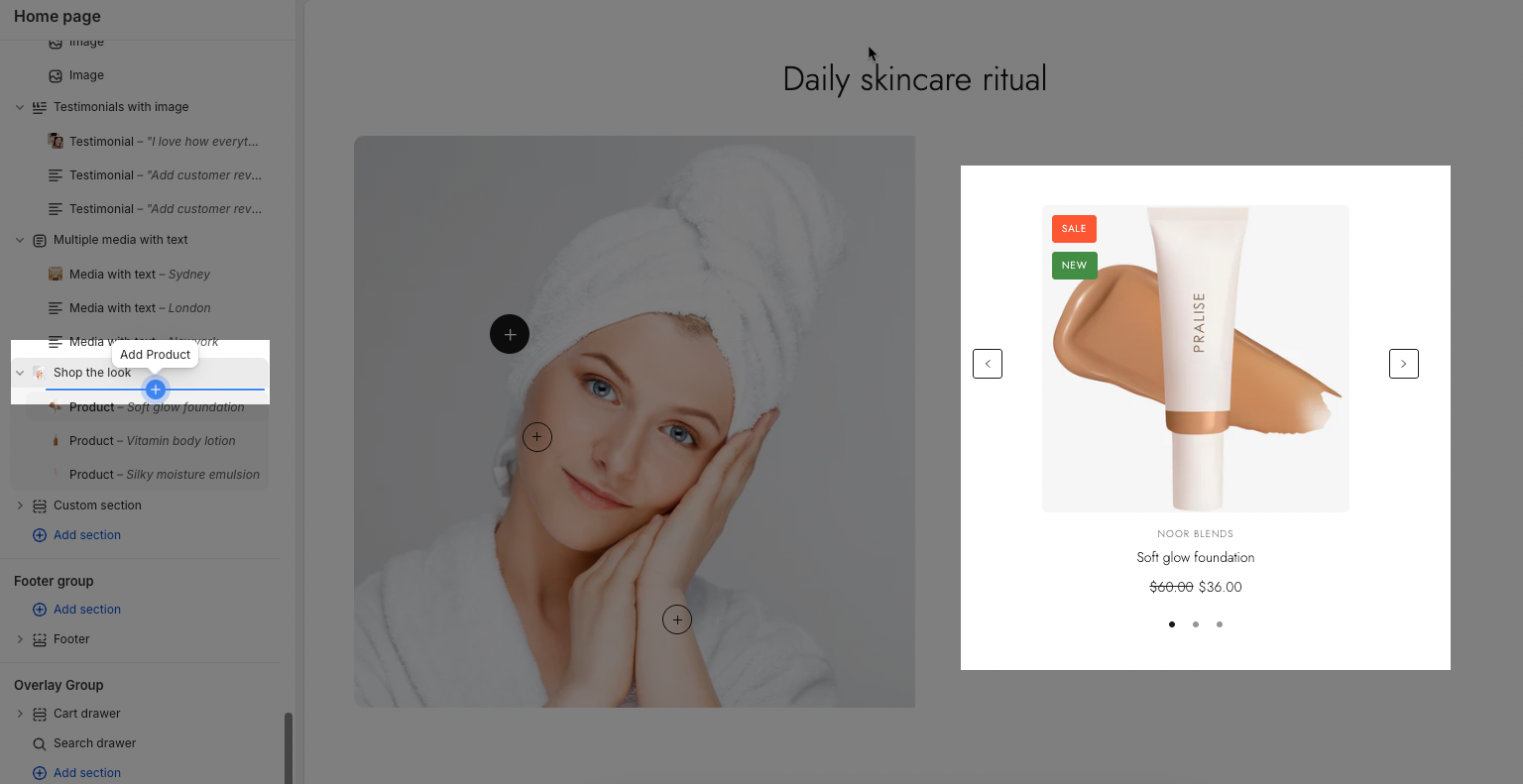
Task: Open the filled black hotspot on towel
Action: pos(510,335)
